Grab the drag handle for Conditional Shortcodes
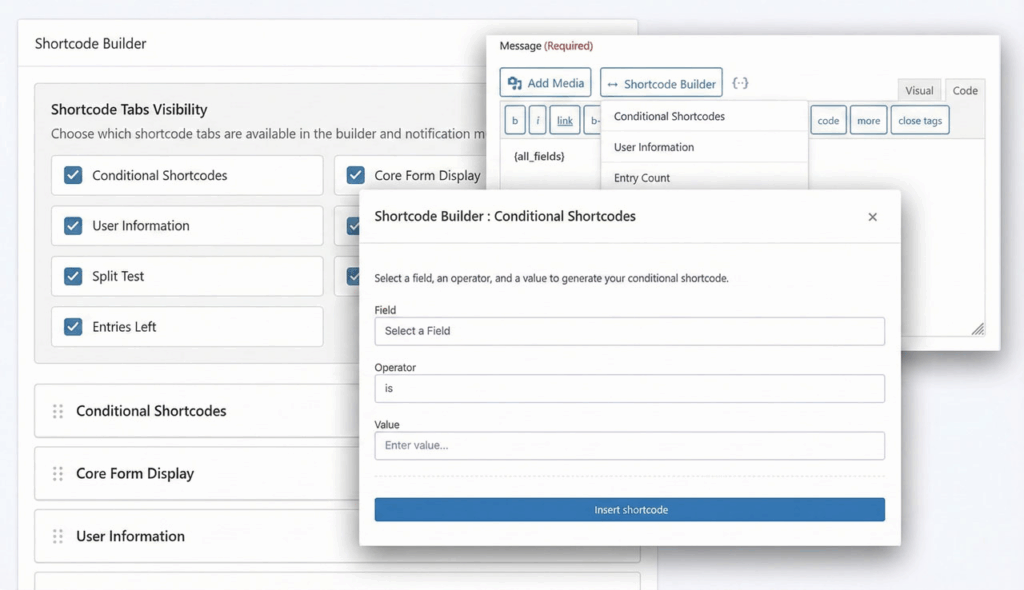The width and height of the screenshot is (1024, 590). point(58,411)
